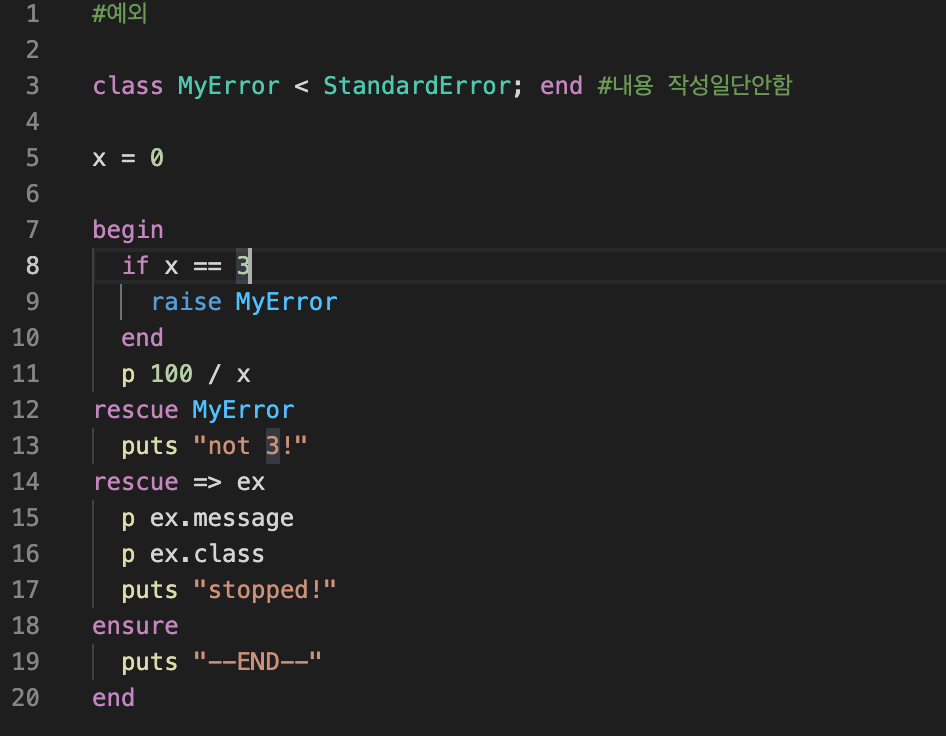Click line number 12 in the gutter
The image size is (946, 736).
click(26, 410)
